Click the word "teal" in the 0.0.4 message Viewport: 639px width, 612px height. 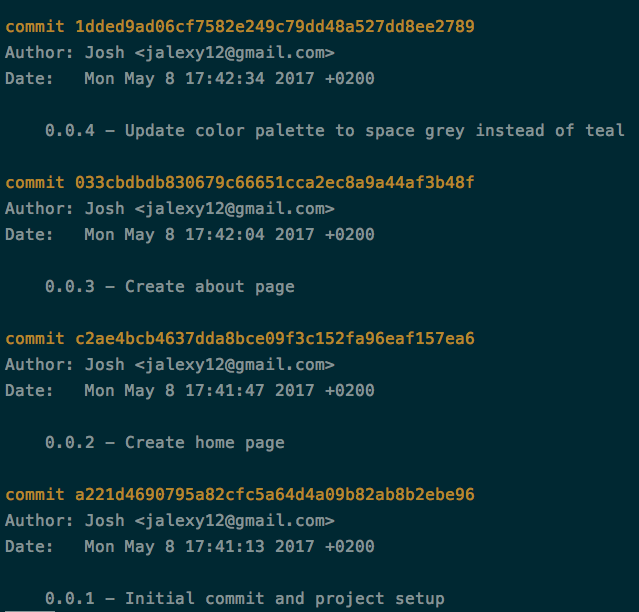(605, 130)
